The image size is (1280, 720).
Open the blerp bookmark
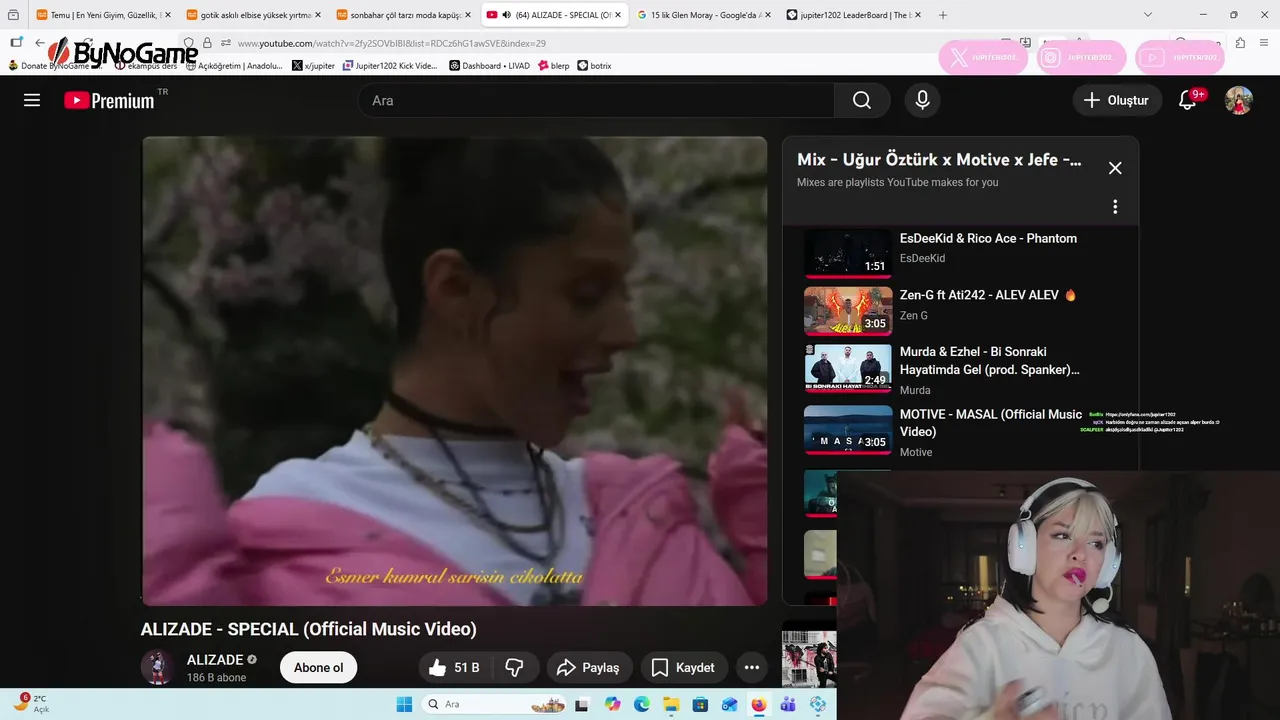[x=554, y=66]
